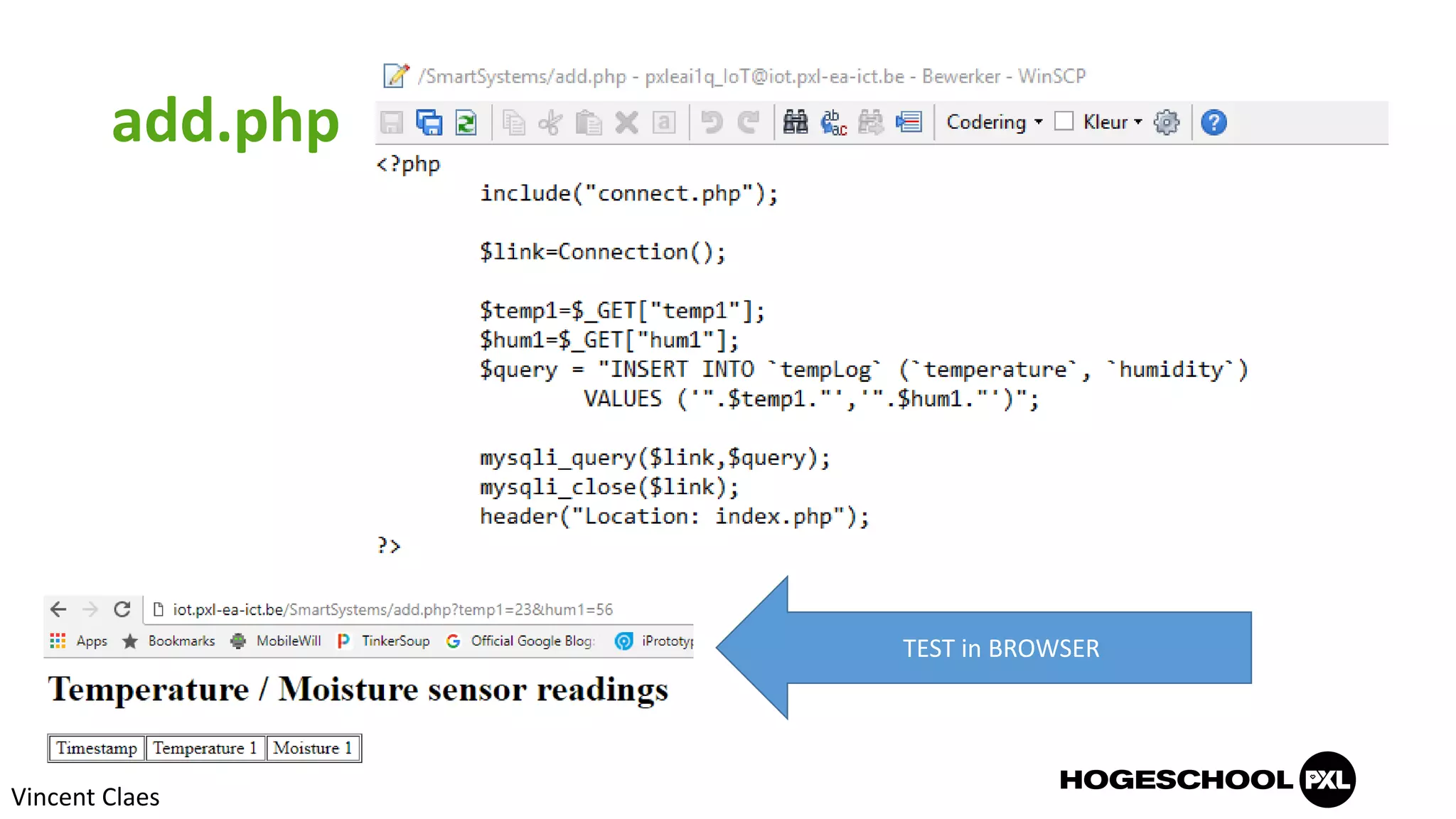1456x819 pixels.
Task: Expand the Codering dropdown
Action: pyautogui.click(x=994, y=122)
